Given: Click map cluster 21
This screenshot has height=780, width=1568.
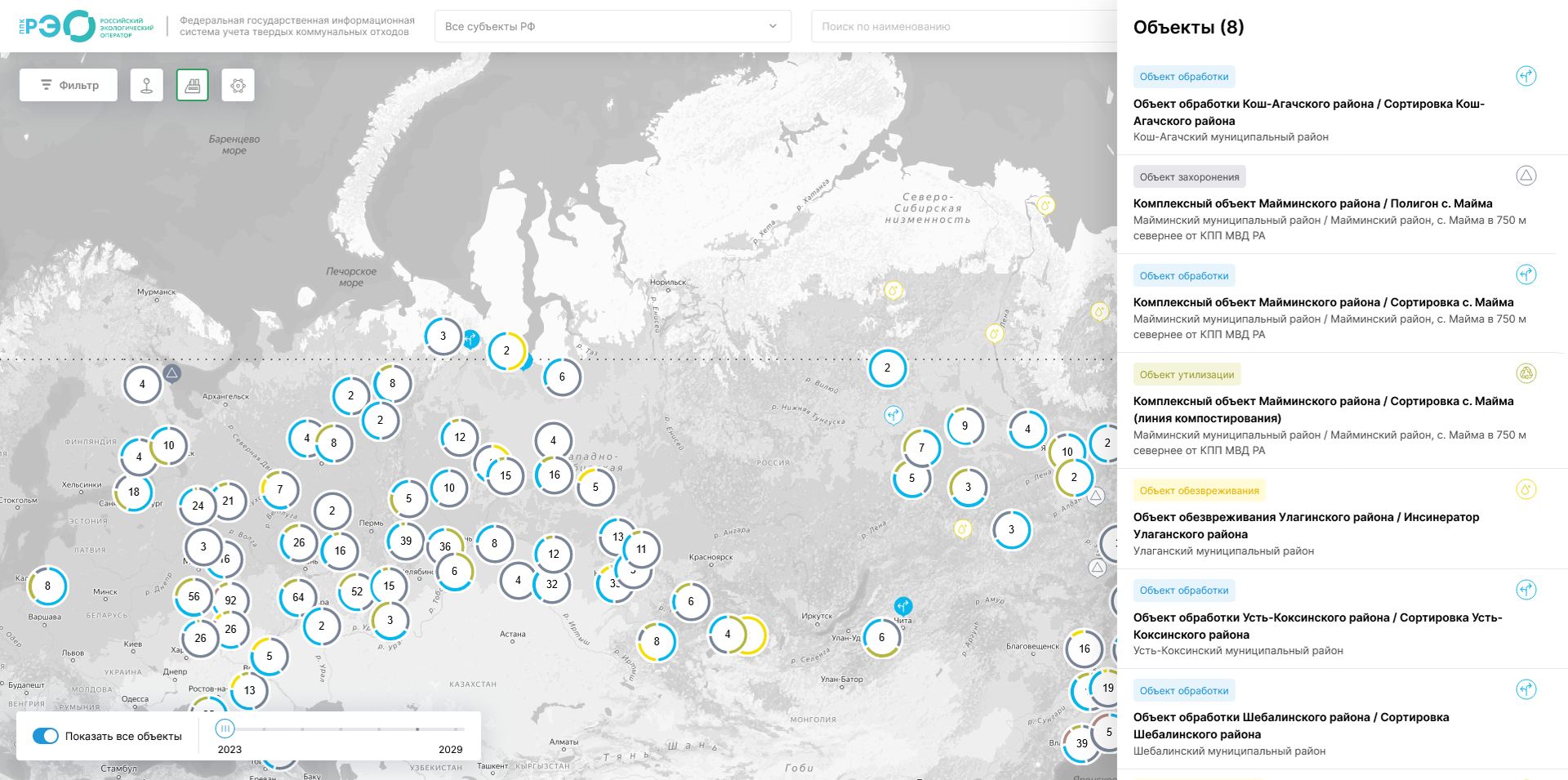Looking at the screenshot, I should click(228, 501).
